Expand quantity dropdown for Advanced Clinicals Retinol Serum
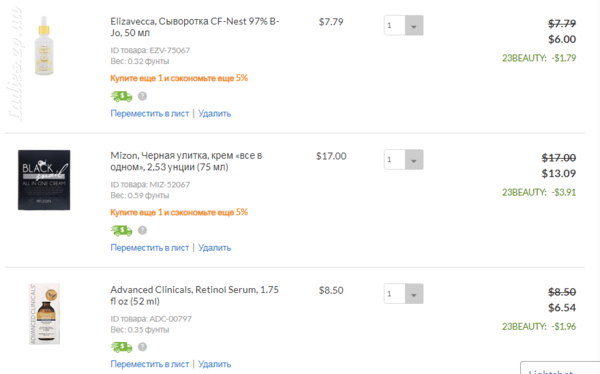 coord(404,294)
